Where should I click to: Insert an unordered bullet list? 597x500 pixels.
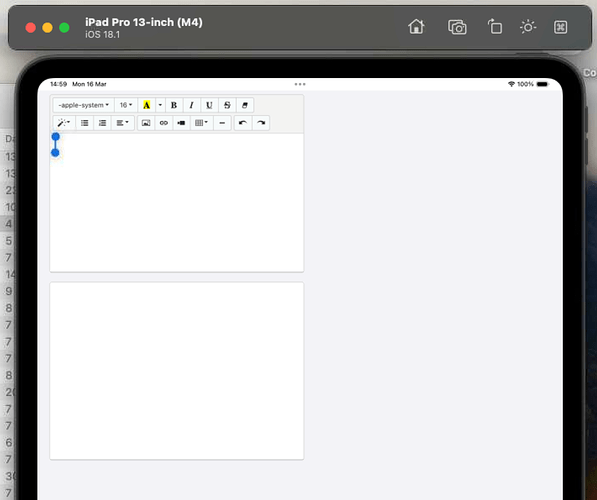coord(85,123)
